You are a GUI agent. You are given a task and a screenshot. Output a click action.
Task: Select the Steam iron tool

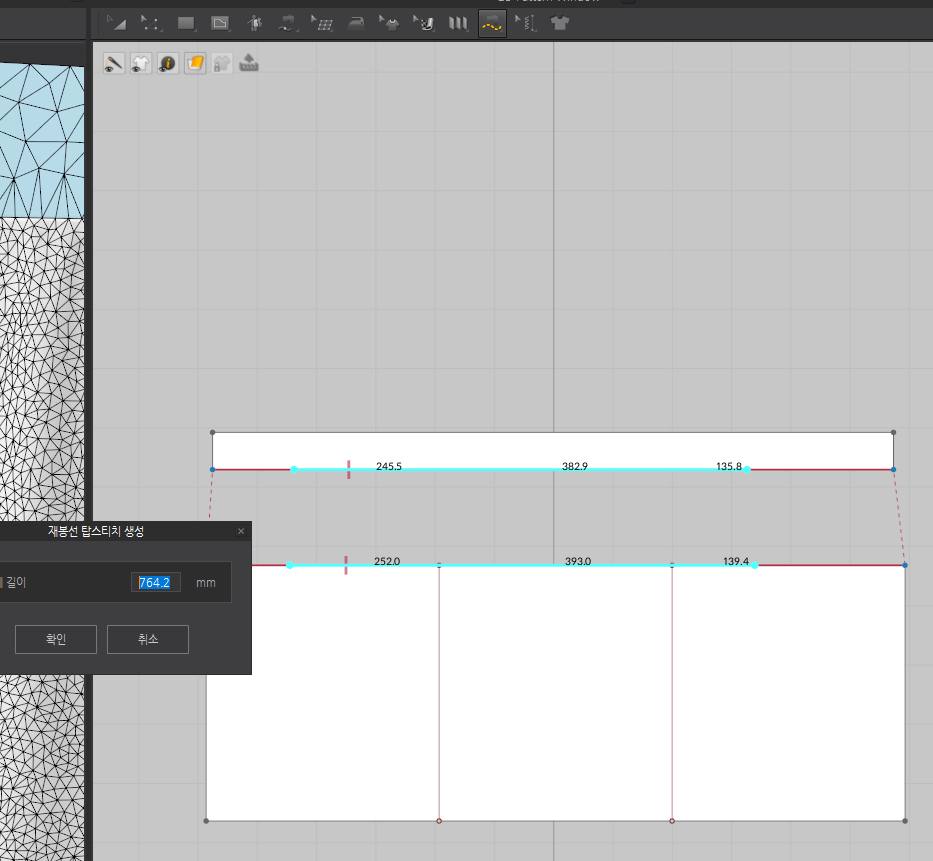pyautogui.click(x=356, y=23)
